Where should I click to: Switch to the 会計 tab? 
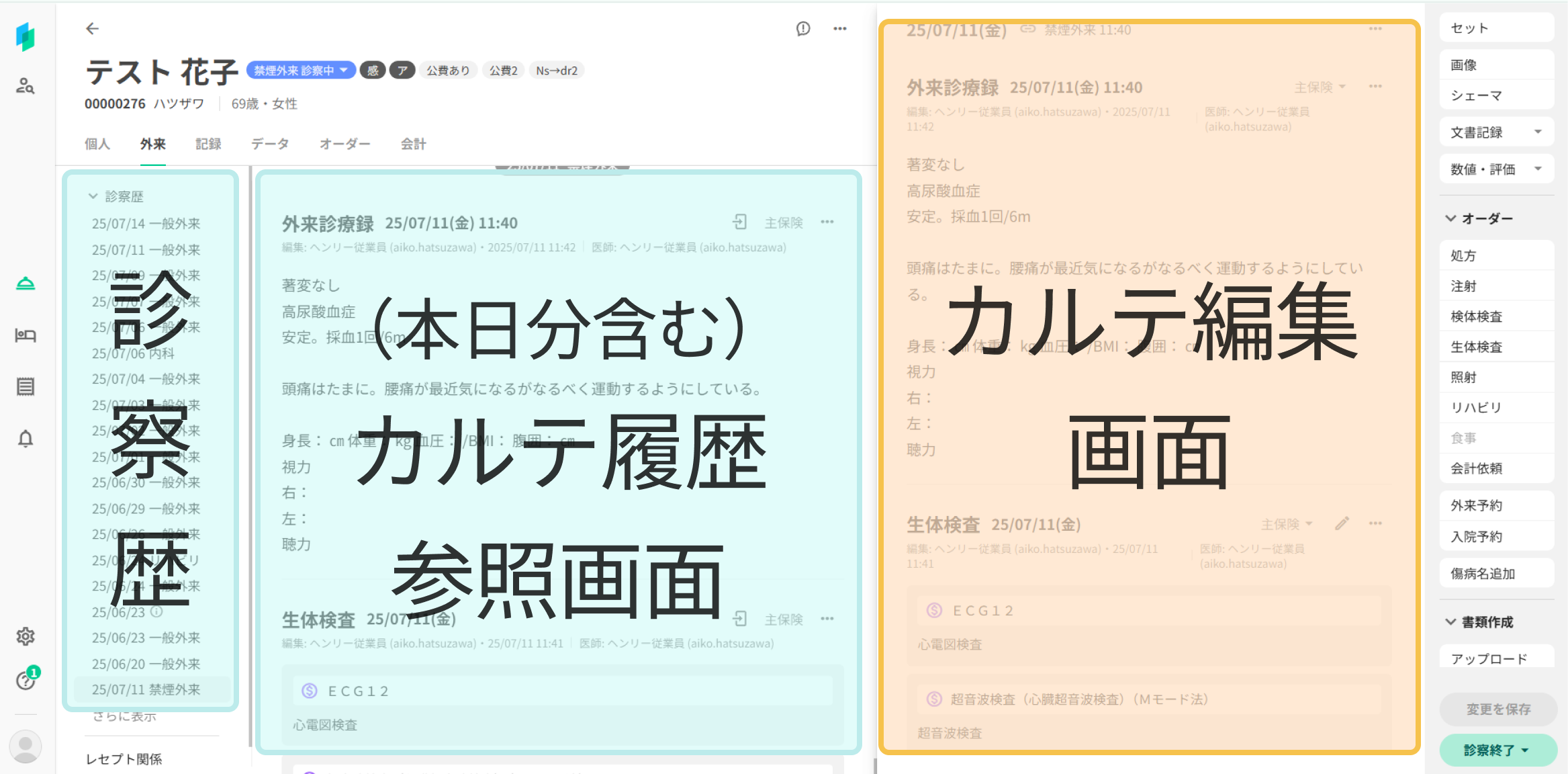(413, 144)
